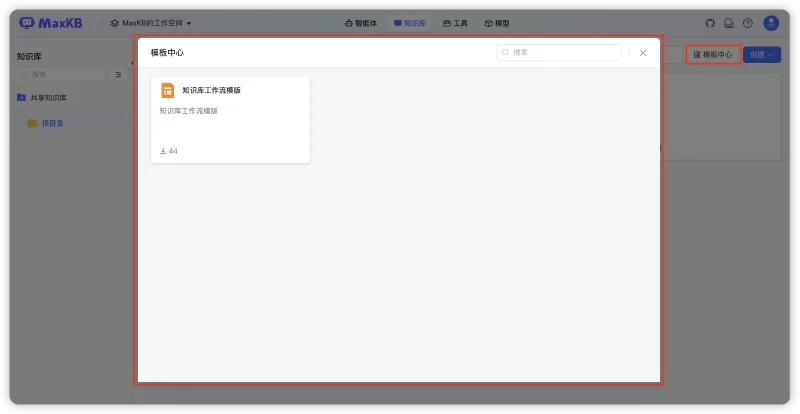This screenshot has width=800, height=414.
Task: Switch to the 知识库 tab
Action: pyautogui.click(x=410, y=23)
